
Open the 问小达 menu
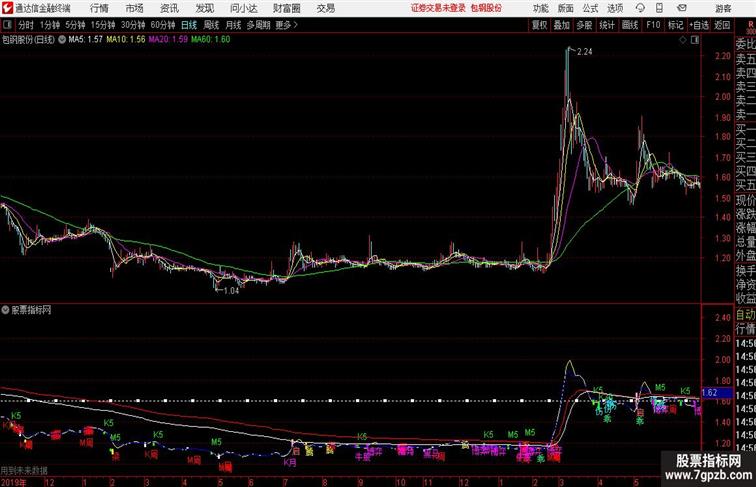click(243, 8)
